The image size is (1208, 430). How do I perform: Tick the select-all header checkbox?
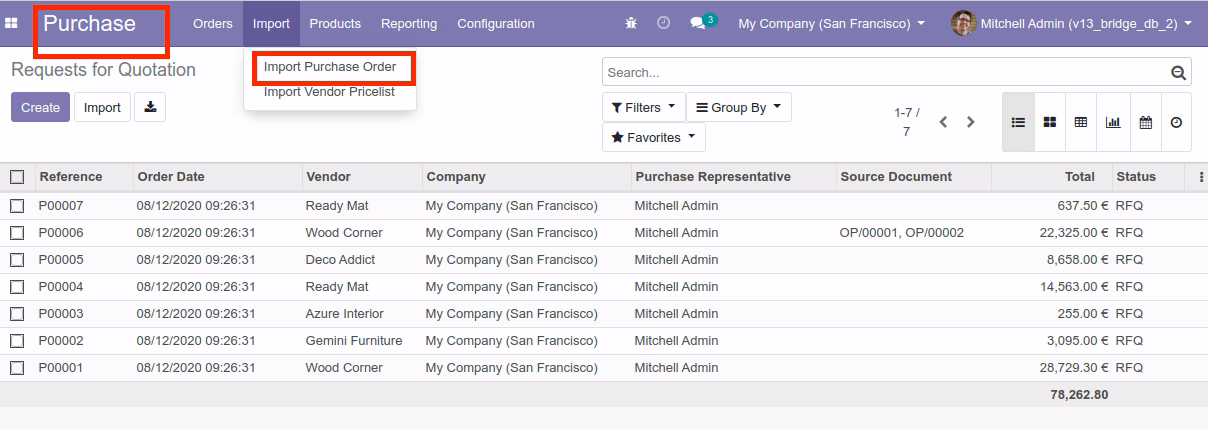click(x=17, y=177)
